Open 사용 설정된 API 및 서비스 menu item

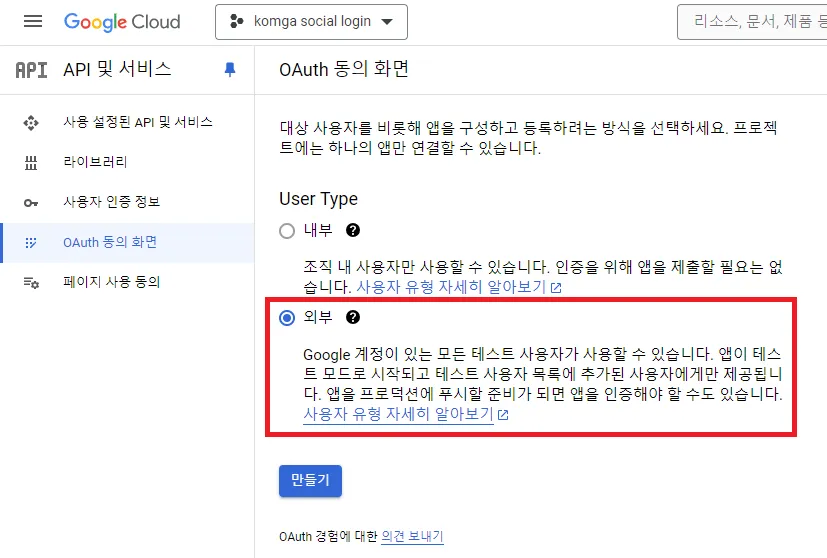click(137, 122)
